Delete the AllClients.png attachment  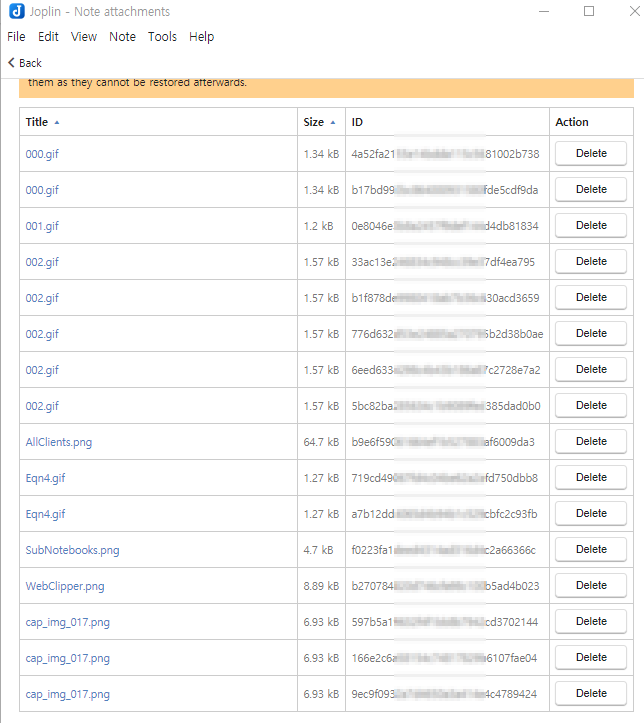coord(591,441)
